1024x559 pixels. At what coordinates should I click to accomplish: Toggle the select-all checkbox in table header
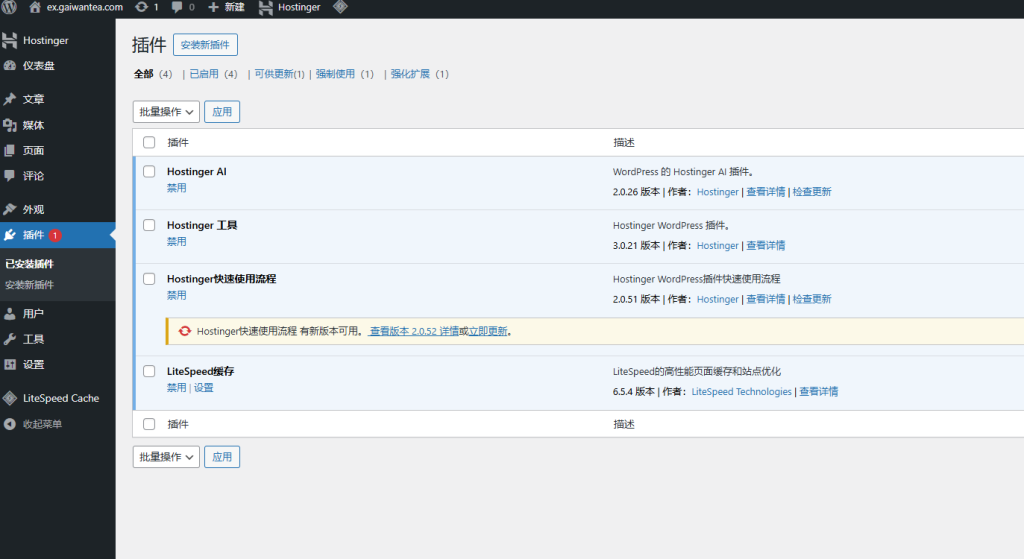[149, 143]
